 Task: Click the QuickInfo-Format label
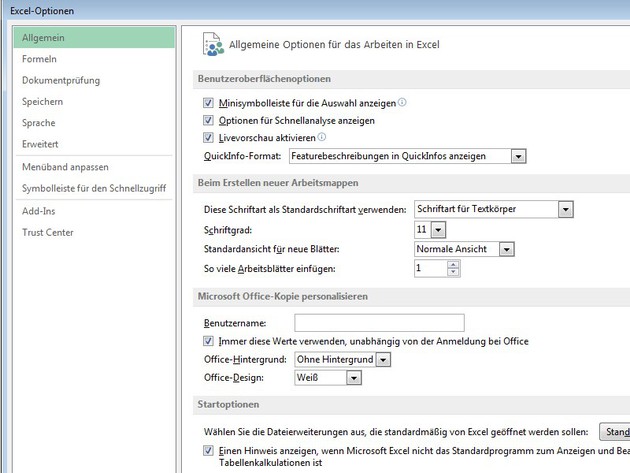pyautogui.click(x=242, y=156)
